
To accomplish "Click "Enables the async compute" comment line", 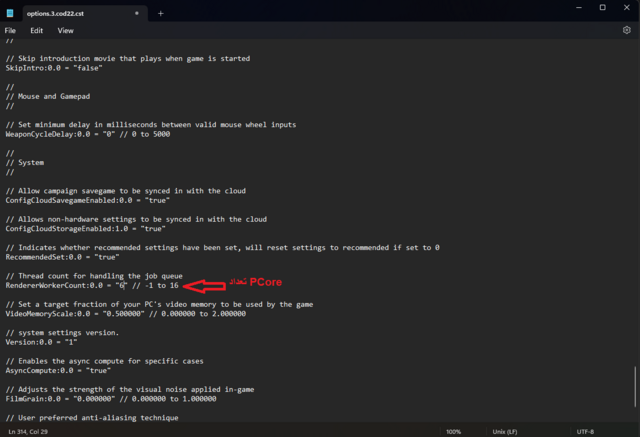I will (104, 361).
